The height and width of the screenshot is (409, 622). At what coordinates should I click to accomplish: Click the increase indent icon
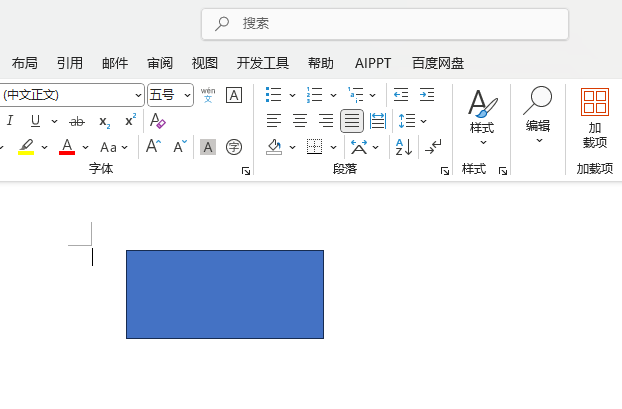pos(427,95)
